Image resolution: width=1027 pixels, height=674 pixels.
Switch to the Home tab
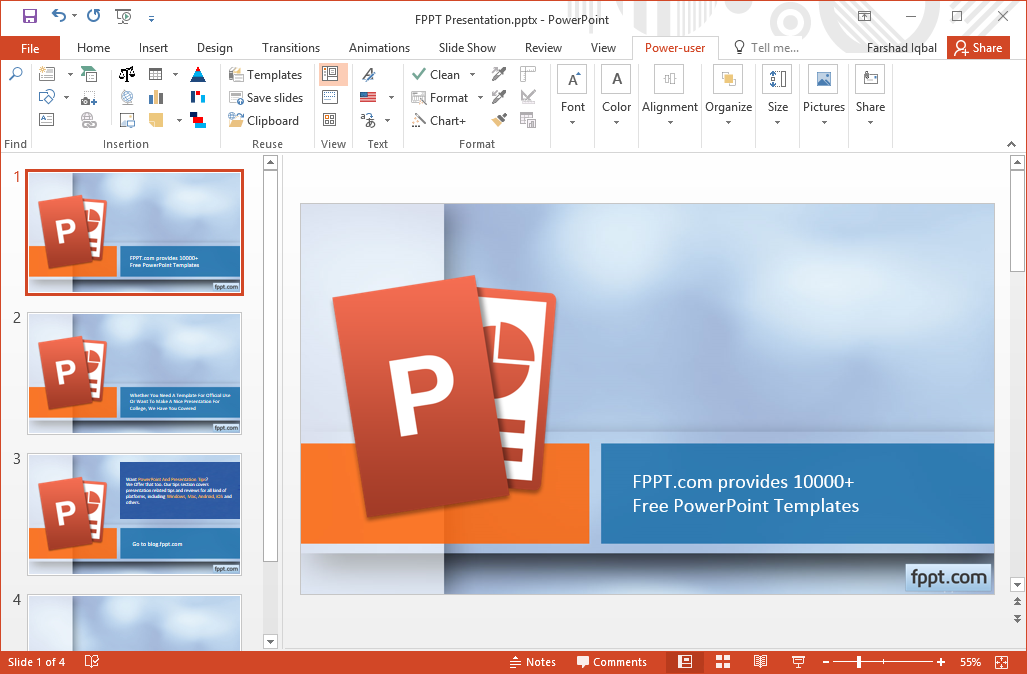tap(94, 48)
